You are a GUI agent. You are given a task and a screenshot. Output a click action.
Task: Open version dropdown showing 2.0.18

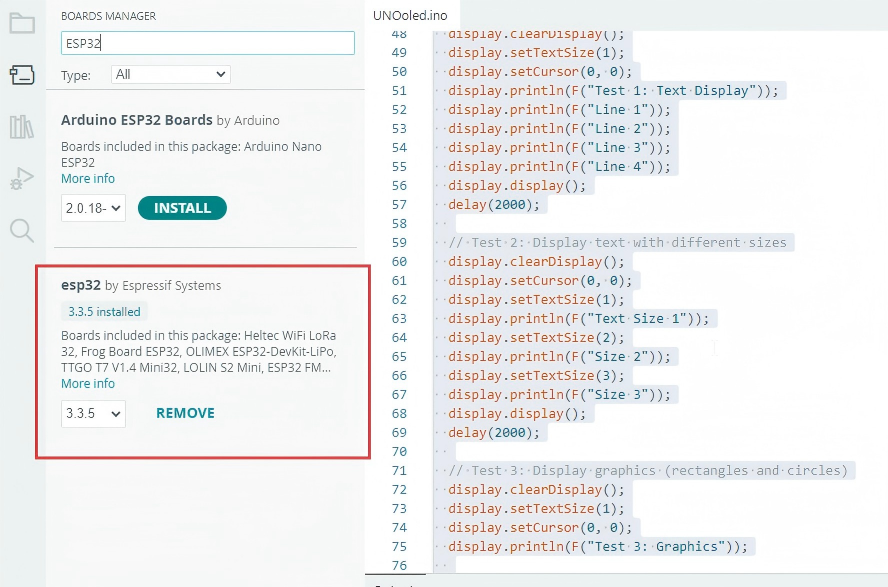(93, 208)
